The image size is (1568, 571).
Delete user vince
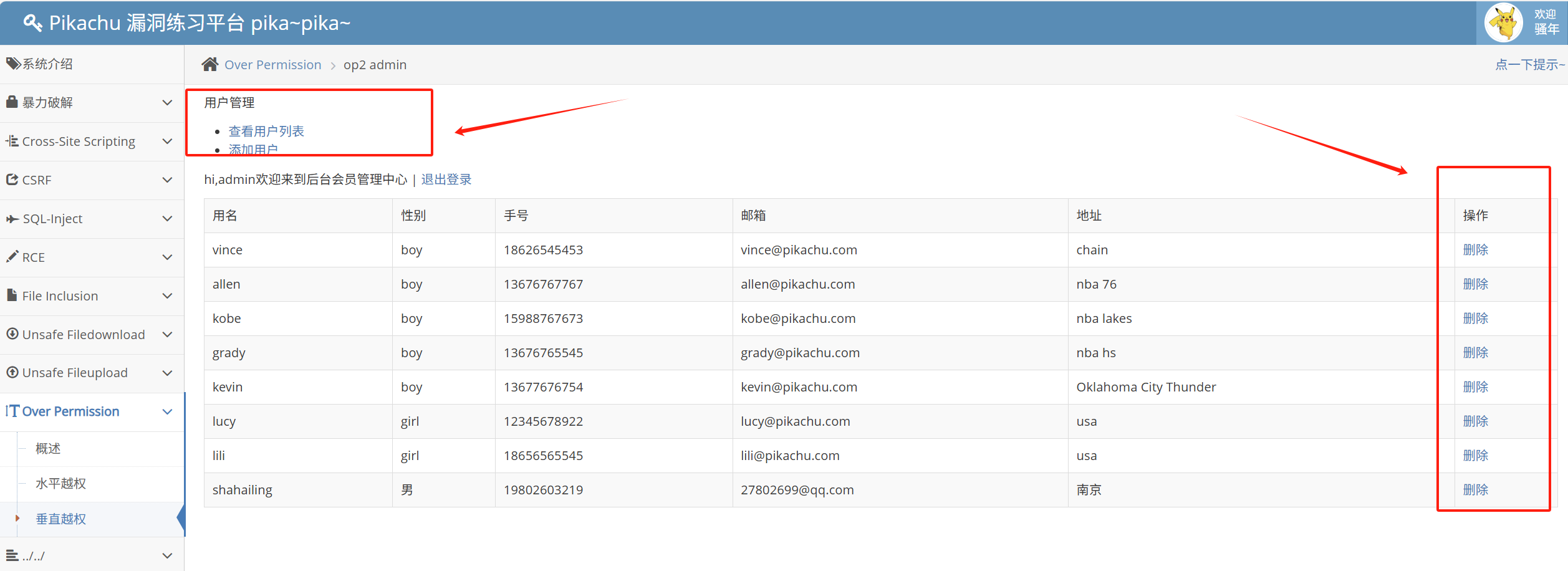(x=1475, y=250)
